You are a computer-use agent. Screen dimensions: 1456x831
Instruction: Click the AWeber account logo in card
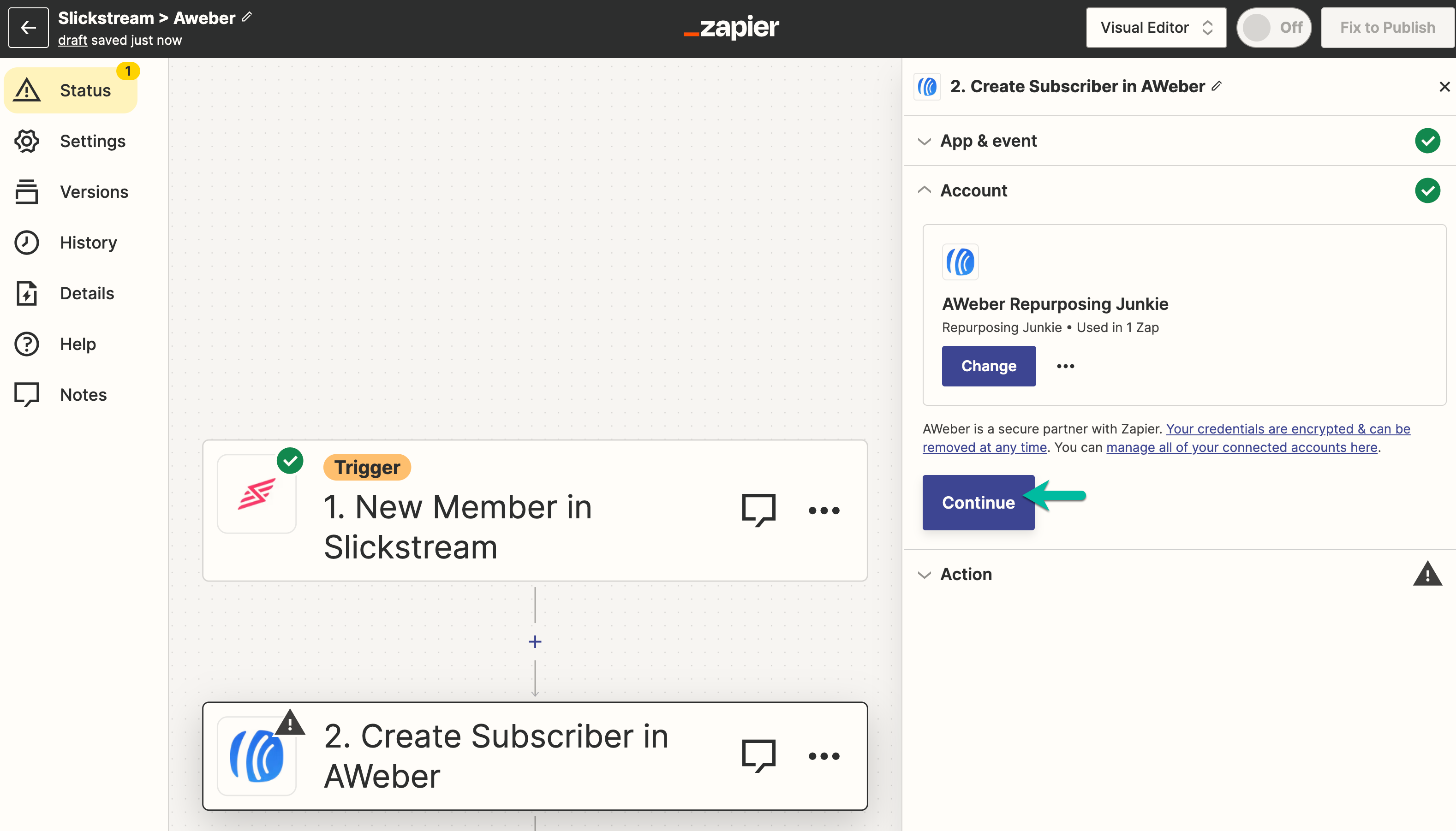[x=960, y=262]
